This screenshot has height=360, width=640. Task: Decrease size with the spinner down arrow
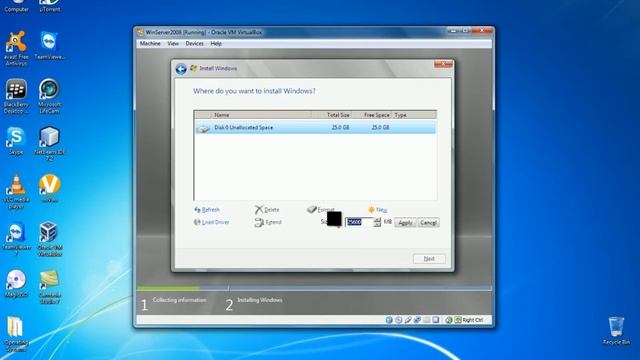point(377,224)
